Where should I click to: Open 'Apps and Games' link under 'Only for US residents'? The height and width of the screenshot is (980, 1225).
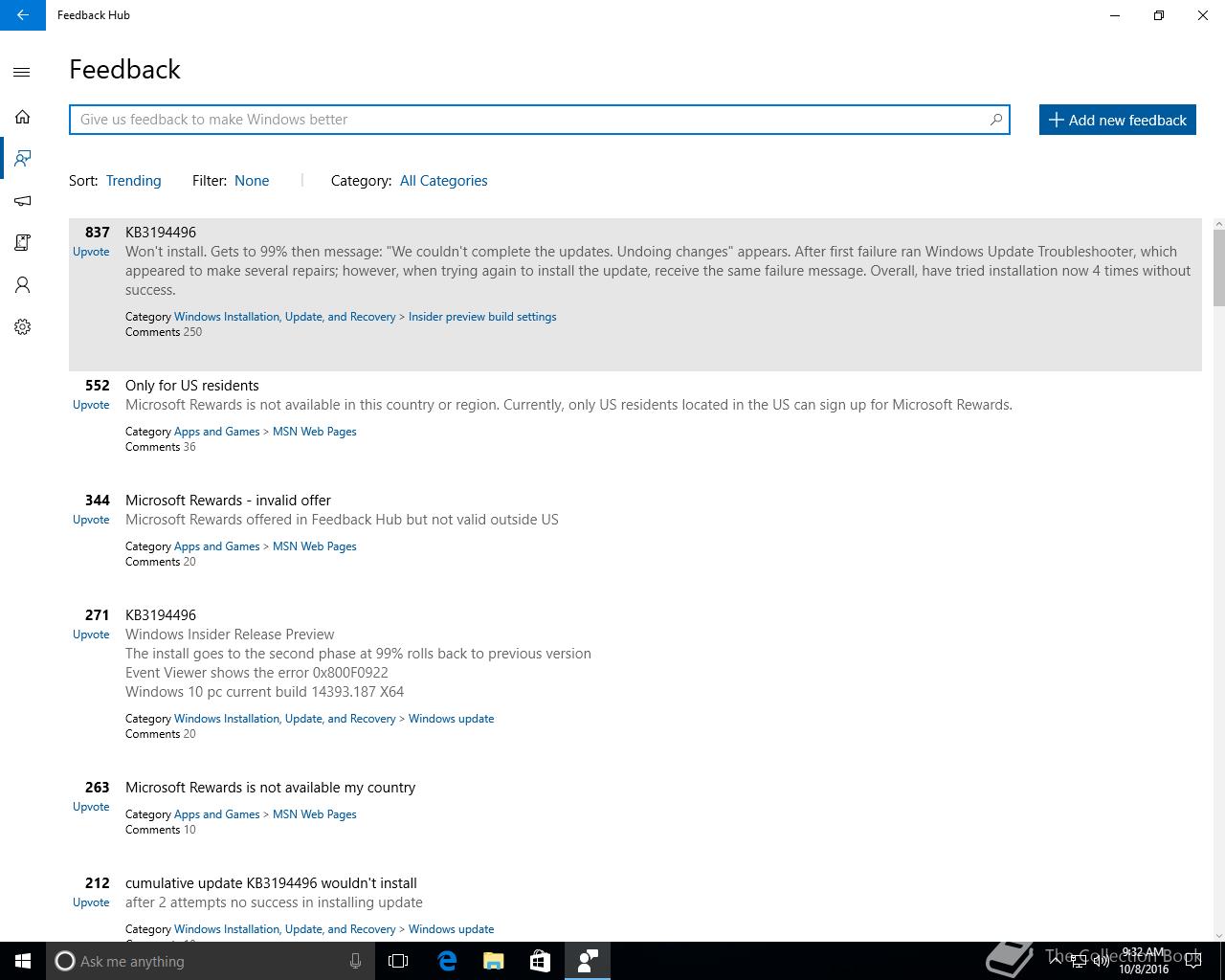point(216,432)
